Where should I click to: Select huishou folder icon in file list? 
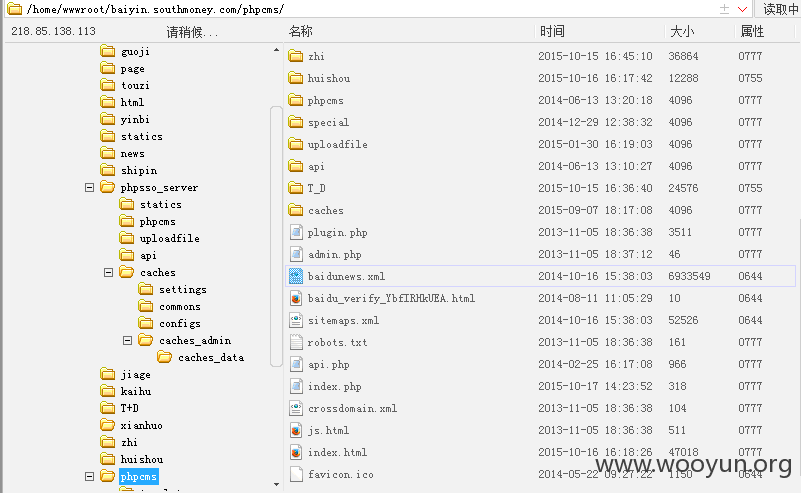[295, 78]
